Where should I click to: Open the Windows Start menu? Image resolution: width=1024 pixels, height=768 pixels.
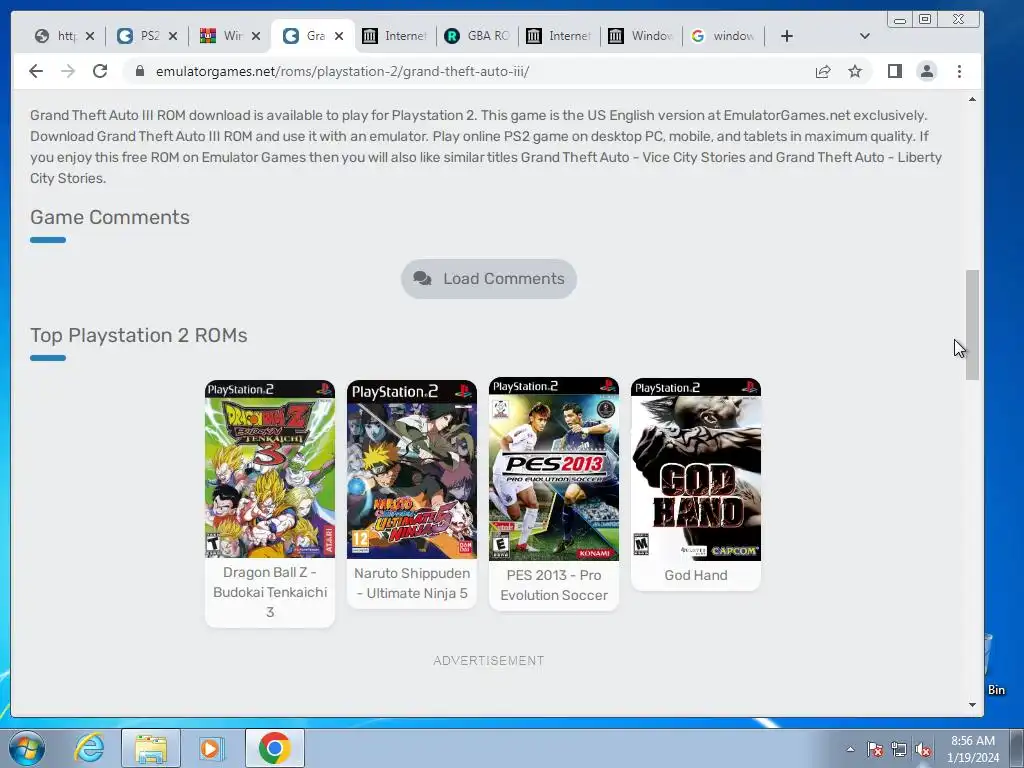(x=27, y=748)
